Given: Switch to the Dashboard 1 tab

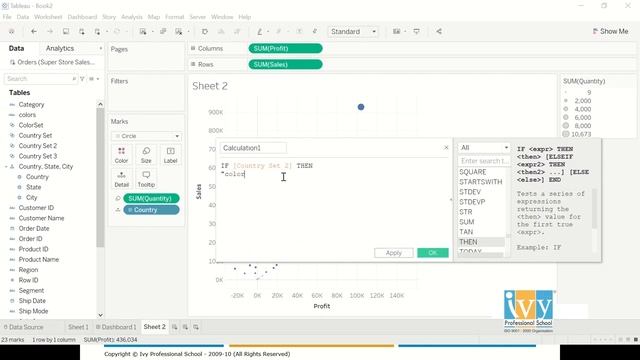Looking at the screenshot, I should pos(116,327).
